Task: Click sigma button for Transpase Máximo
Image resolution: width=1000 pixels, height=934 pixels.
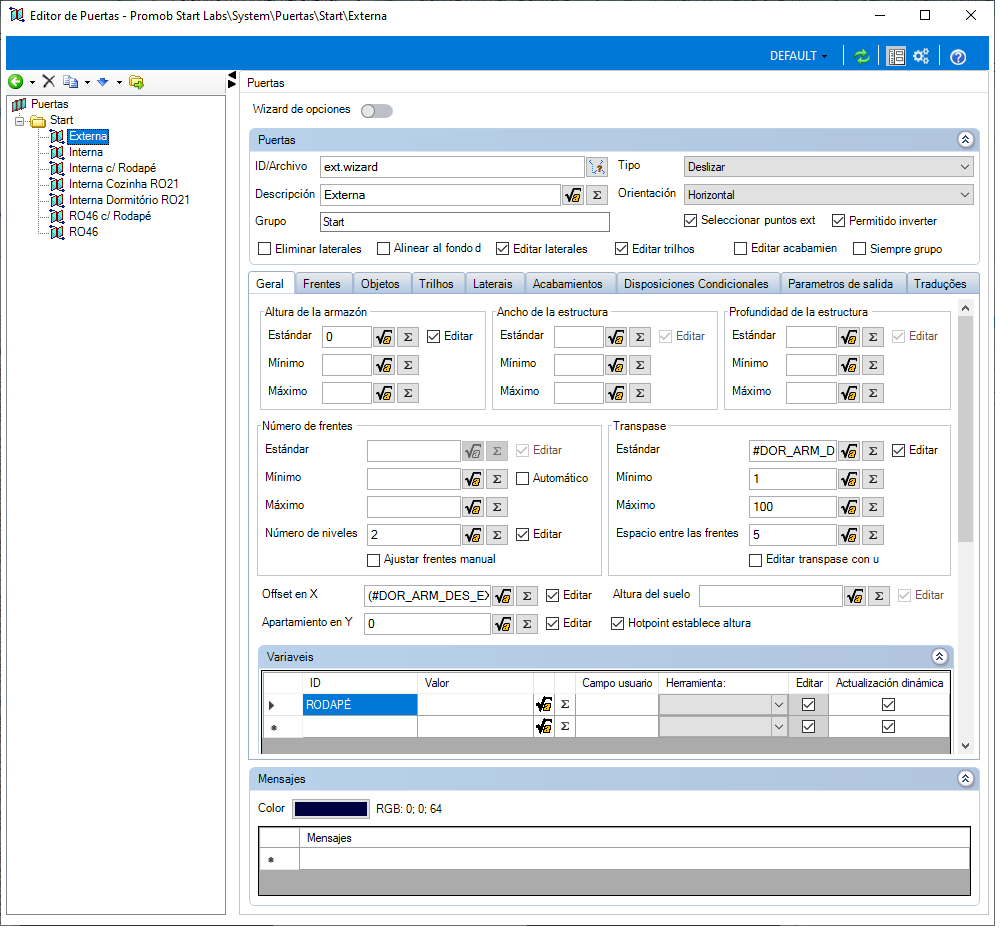Action: click(x=873, y=507)
